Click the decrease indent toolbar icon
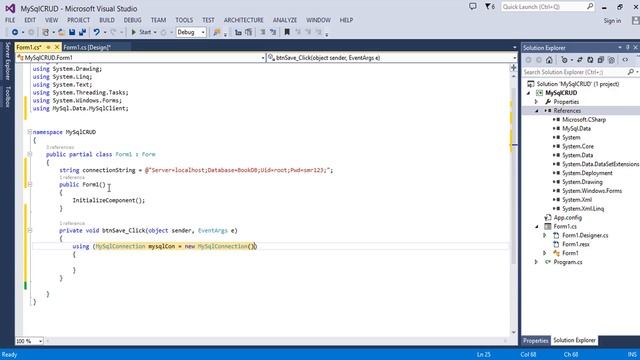640x360 pixels. (238, 32)
